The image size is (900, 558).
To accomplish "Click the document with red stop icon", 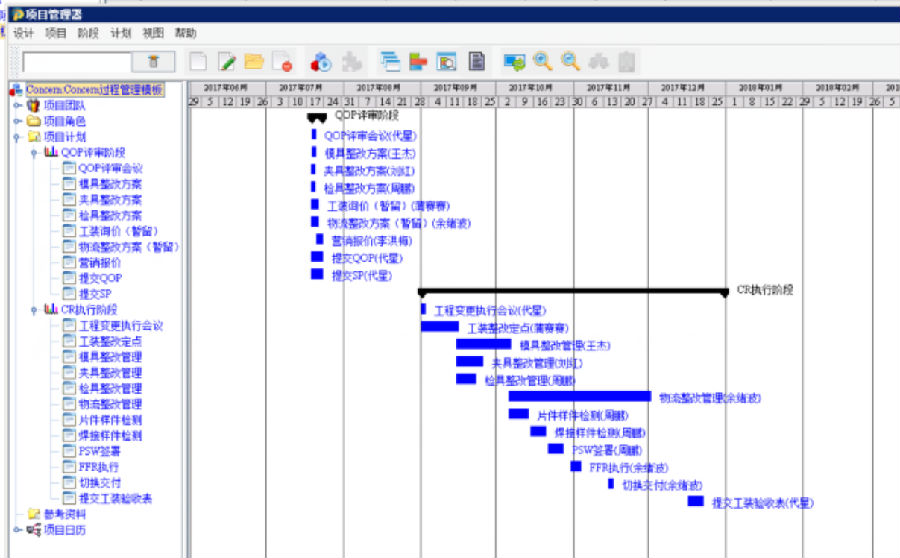I will click(282, 61).
